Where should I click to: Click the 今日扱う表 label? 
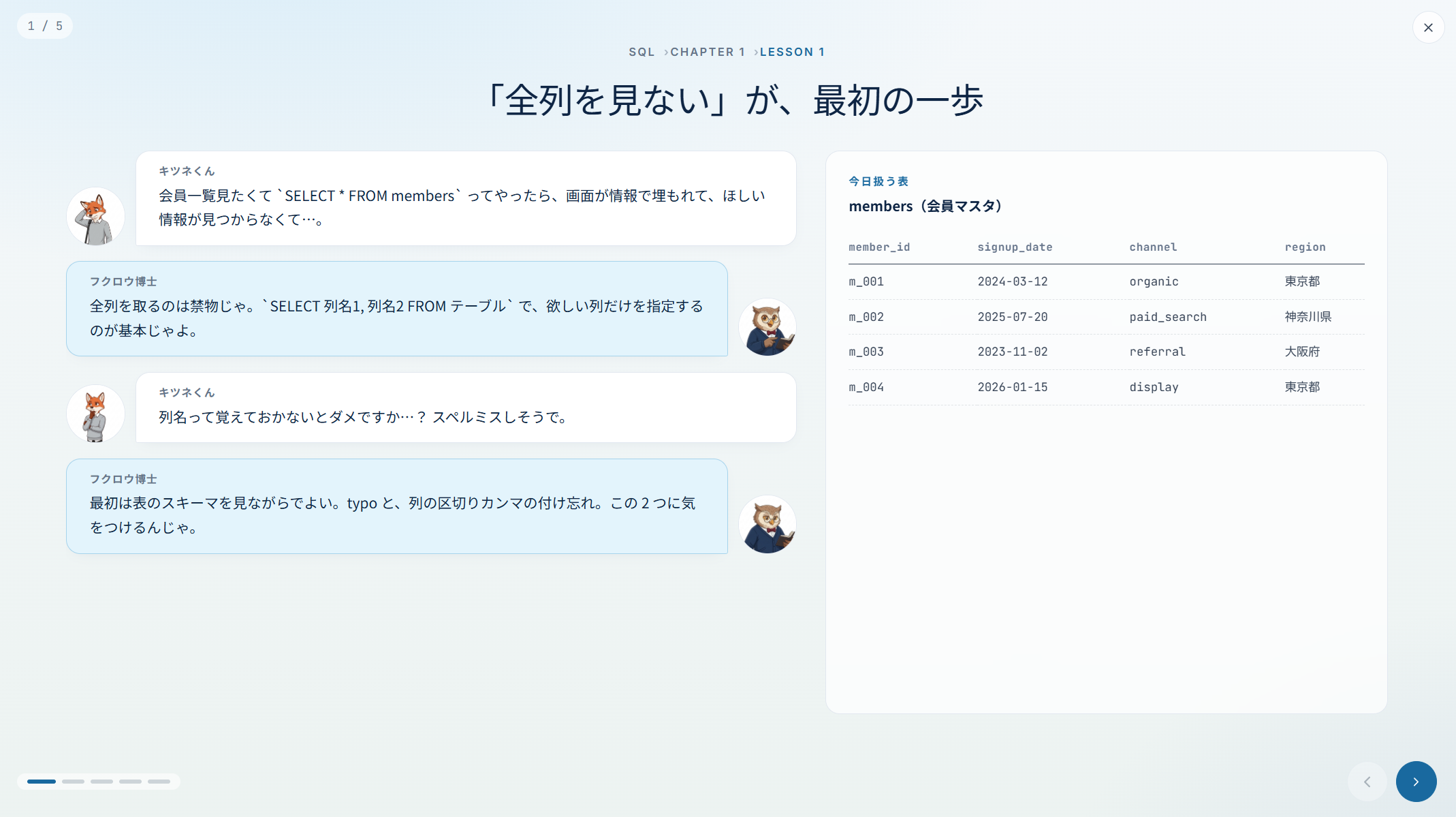(x=879, y=181)
